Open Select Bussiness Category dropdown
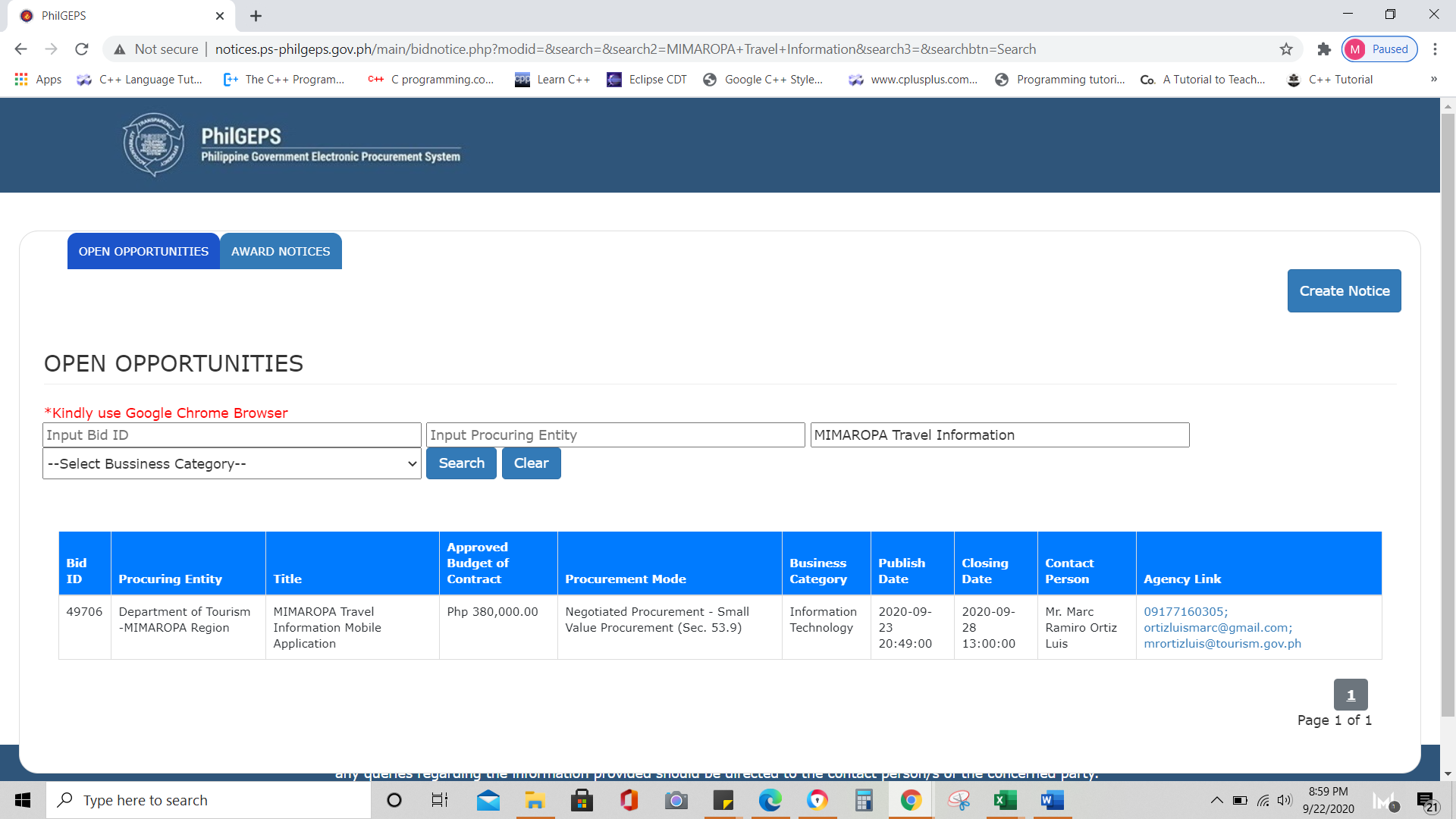The image size is (1456, 819). 232,463
